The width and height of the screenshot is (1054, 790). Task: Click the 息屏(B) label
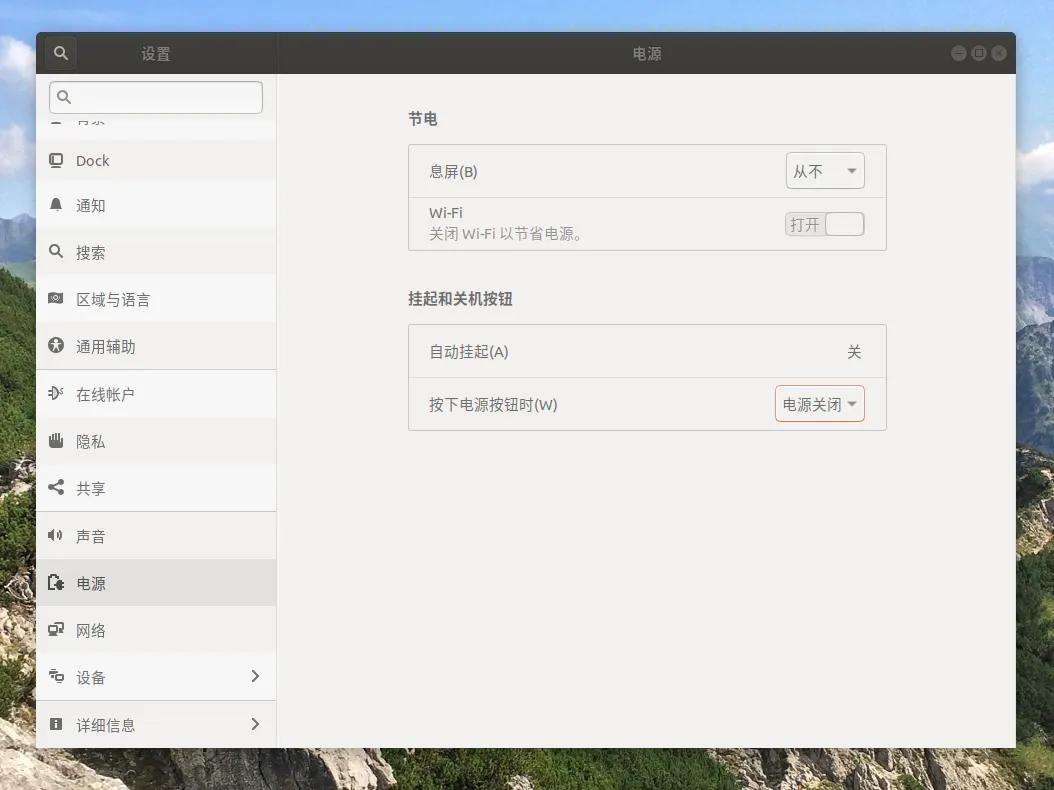pyautogui.click(x=453, y=171)
